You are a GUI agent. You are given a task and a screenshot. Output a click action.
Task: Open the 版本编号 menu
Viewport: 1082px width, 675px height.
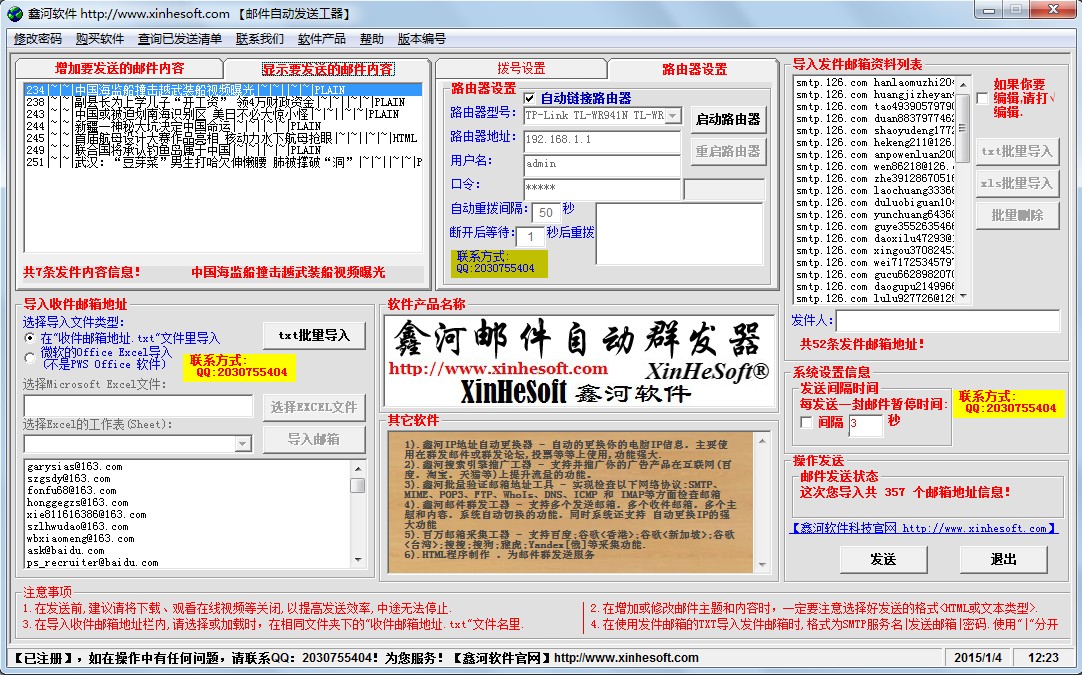[x=422, y=39]
